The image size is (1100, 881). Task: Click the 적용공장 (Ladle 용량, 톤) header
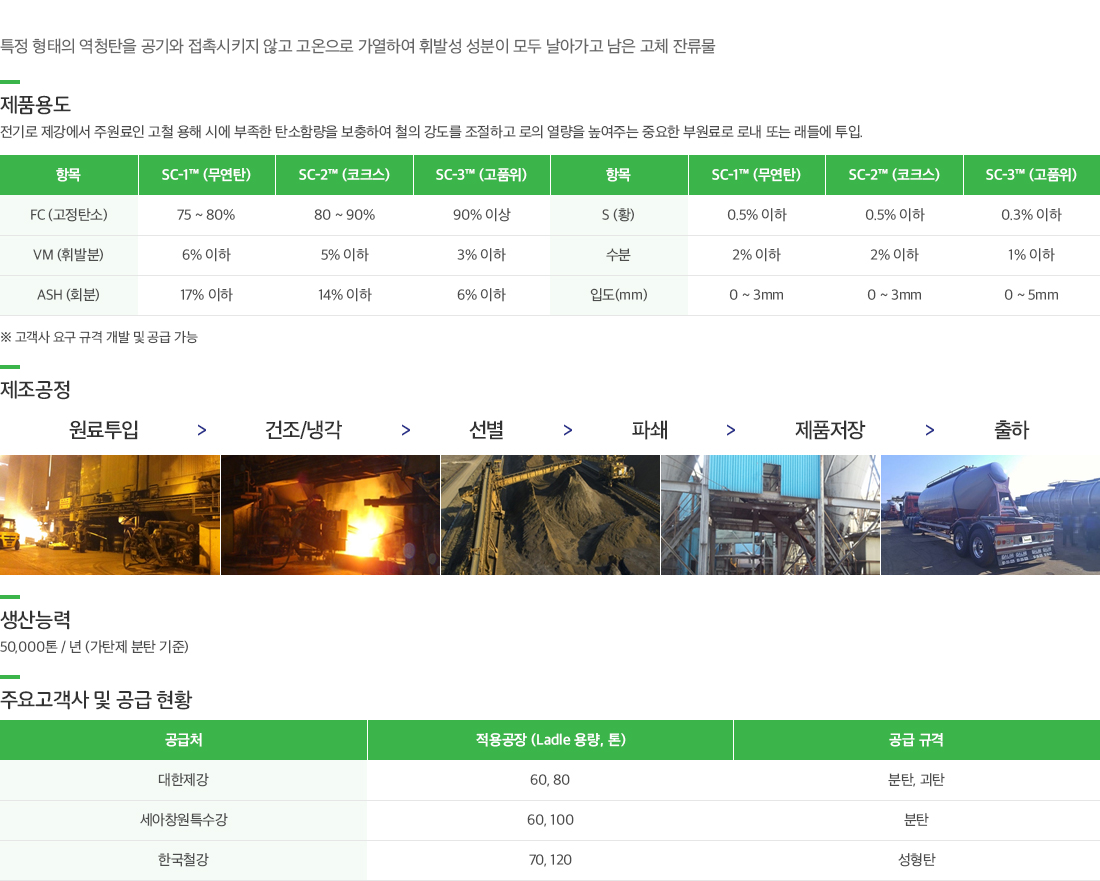click(x=551, y=739)
